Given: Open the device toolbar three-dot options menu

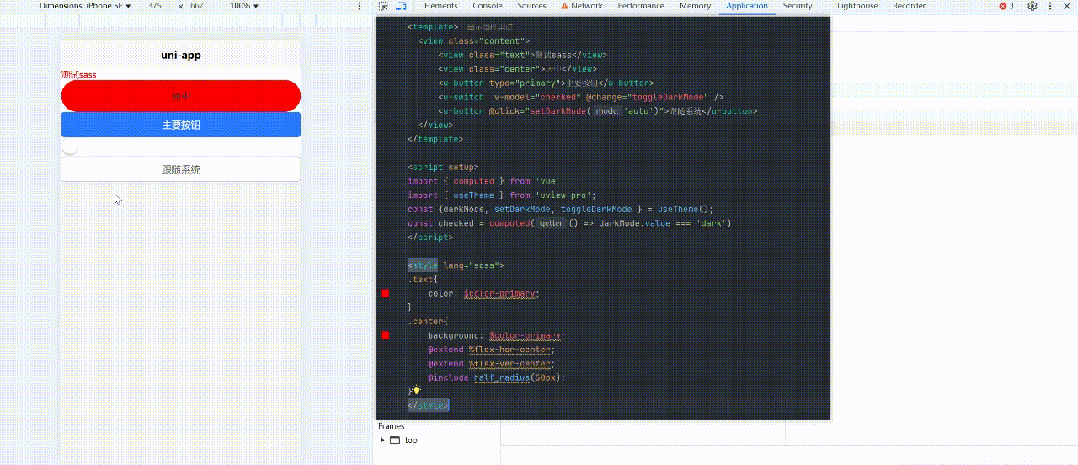Looking at the screenshot, I should (360, 6).
